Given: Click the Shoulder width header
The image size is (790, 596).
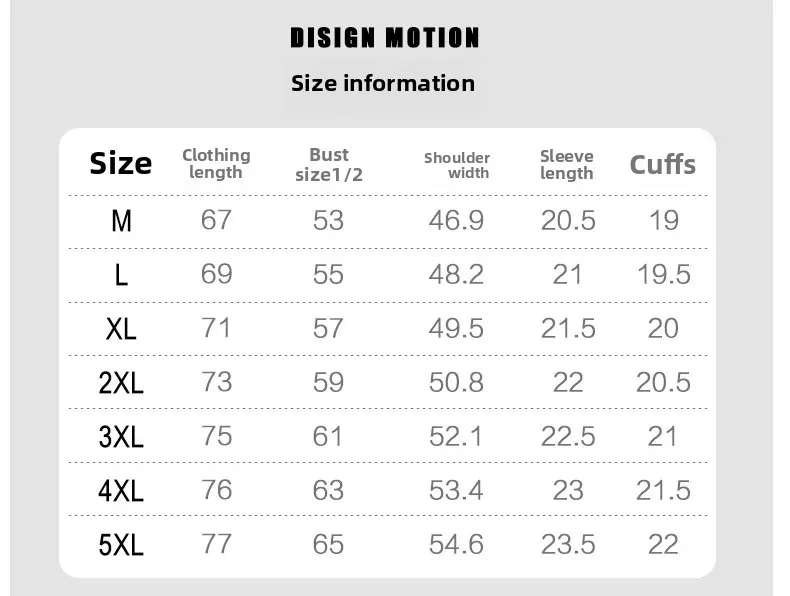Looking at the screenshot, I should [x=457, y=165].
